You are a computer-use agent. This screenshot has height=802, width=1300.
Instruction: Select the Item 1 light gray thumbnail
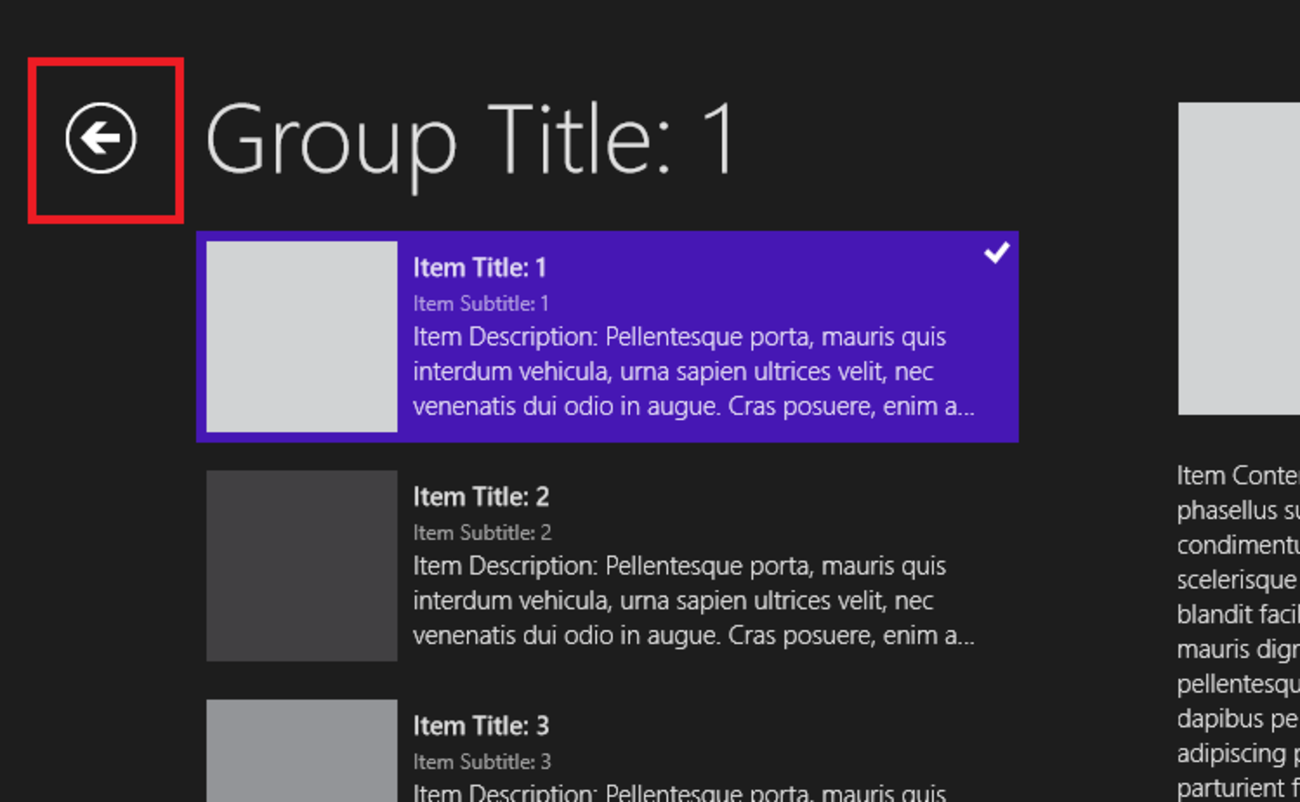click(x=302, y=336)
